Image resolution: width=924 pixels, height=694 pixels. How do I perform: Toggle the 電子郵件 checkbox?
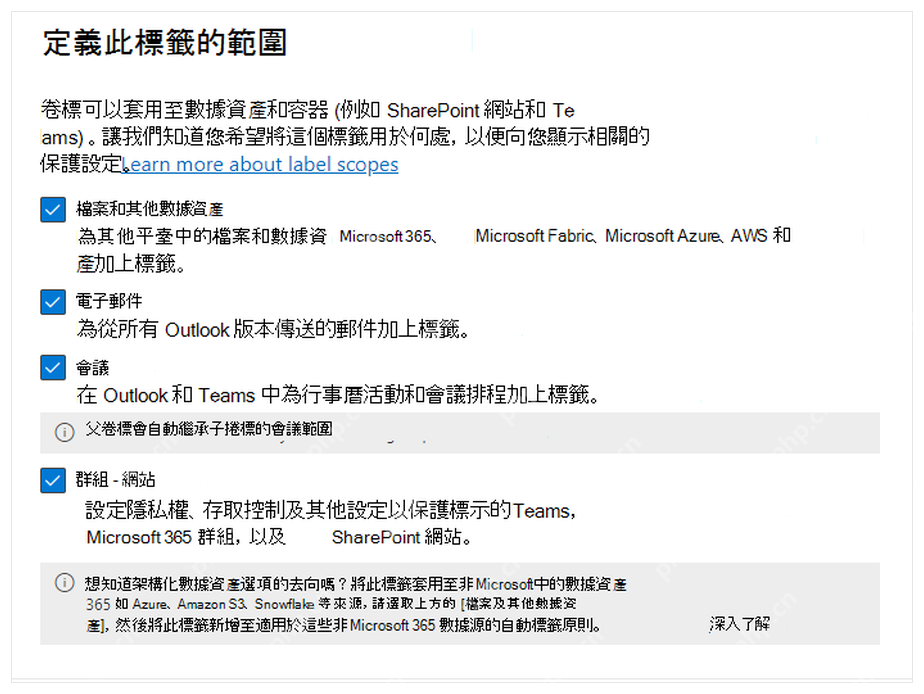53,302
